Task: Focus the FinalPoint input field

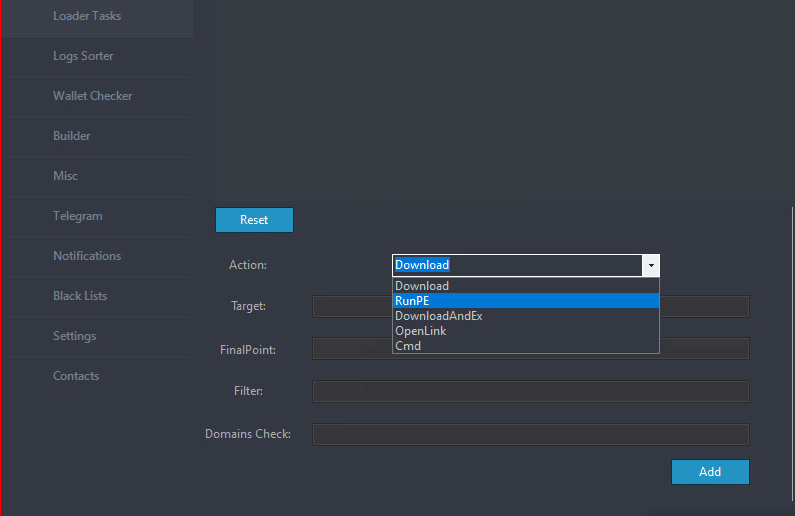Action: tap(531, 349)
